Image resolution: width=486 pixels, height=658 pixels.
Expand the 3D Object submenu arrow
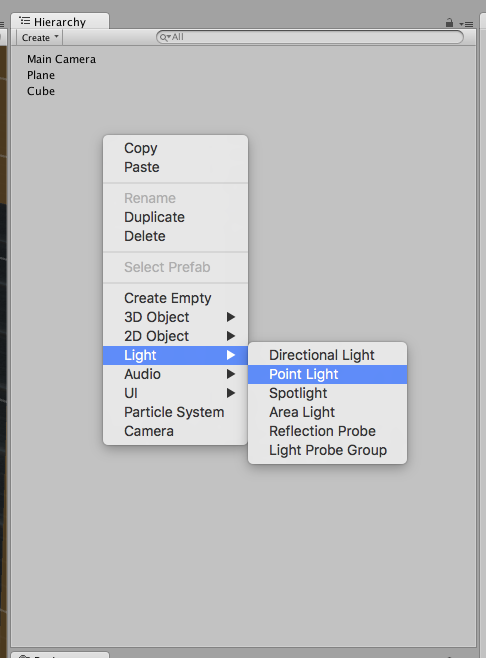tap(230, 317)
